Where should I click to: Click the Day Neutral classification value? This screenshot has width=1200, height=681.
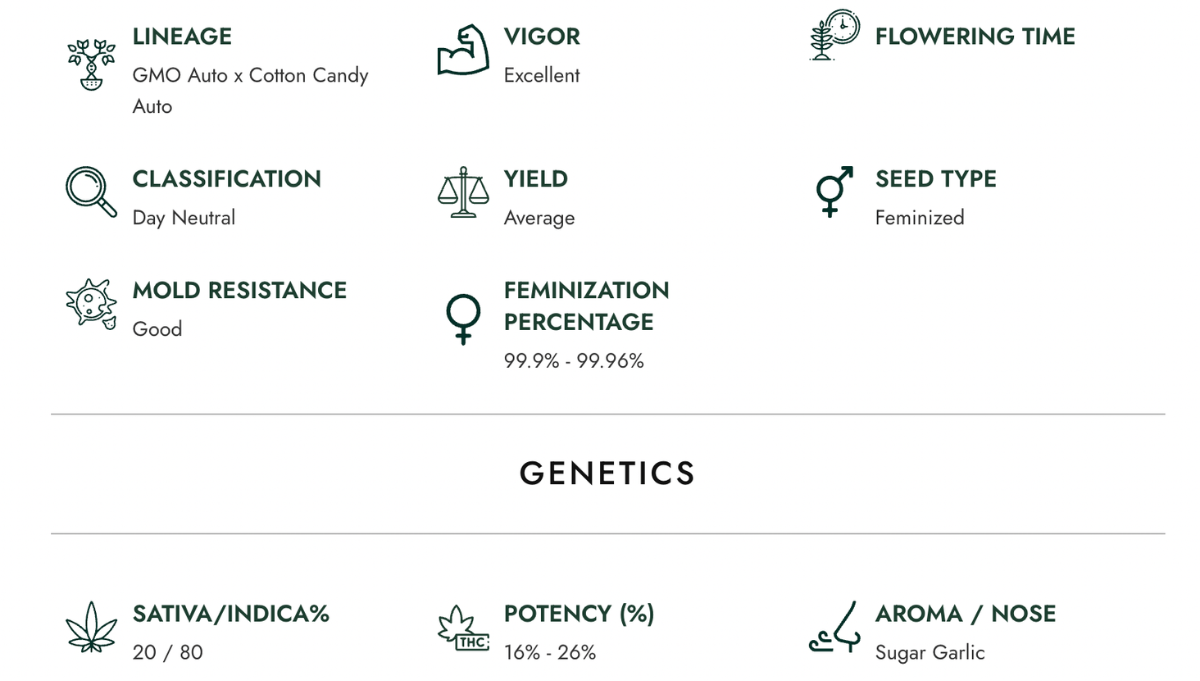click(x=183, y=218)
